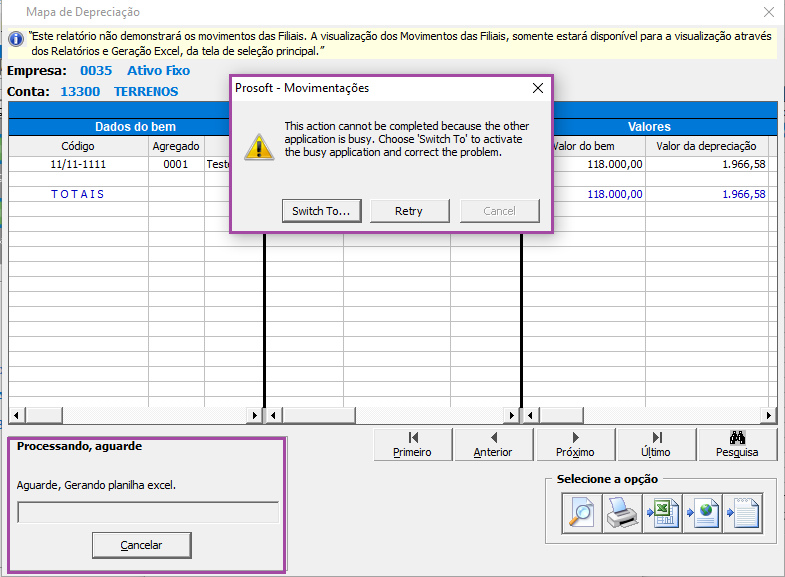
Task: Click the disabled Cancel dialog button
Action: [499, 211]
